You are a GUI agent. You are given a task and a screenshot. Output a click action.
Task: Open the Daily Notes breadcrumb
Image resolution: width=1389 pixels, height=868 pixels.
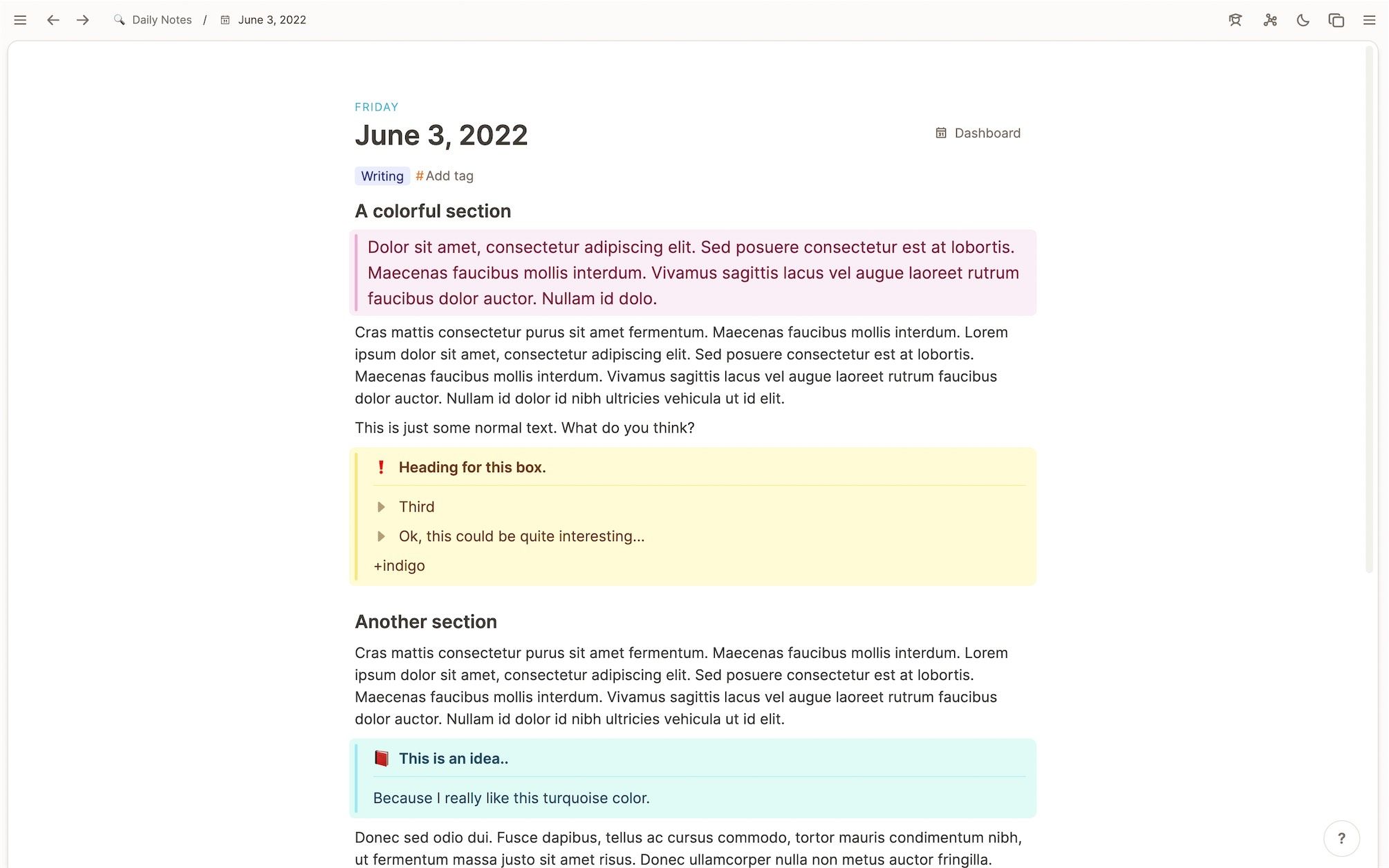click(x=161, y=20)
